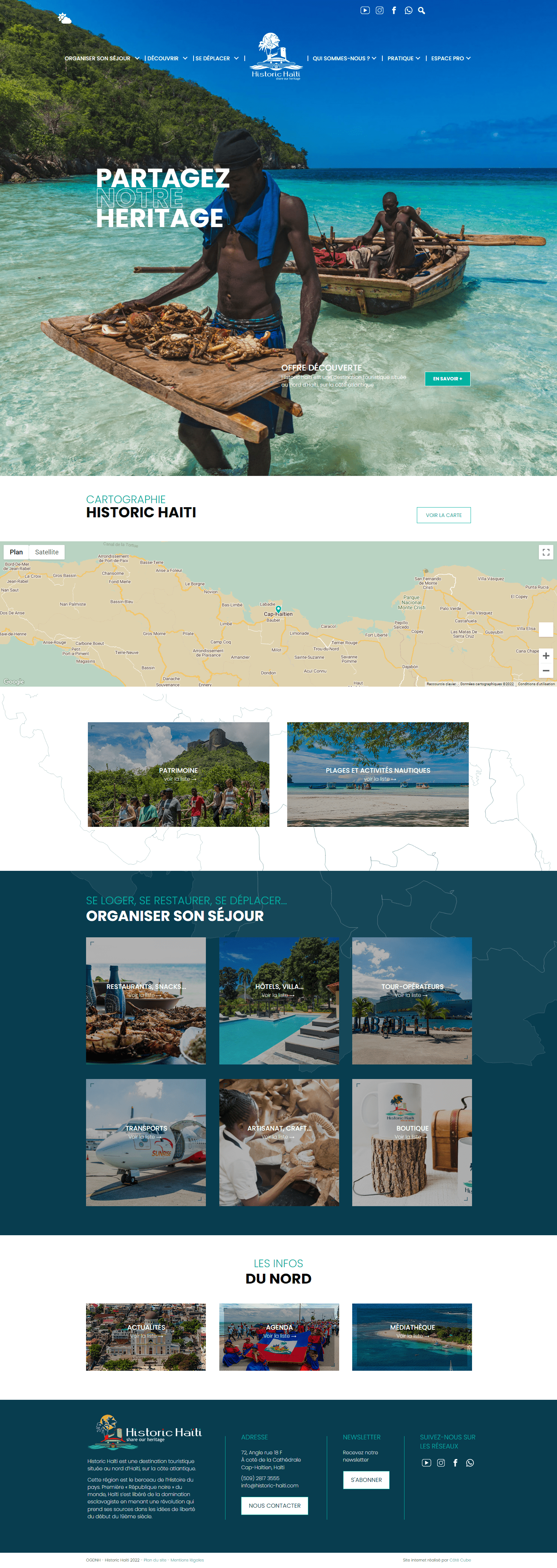Zoom out on the map

(x=546, y=671)
